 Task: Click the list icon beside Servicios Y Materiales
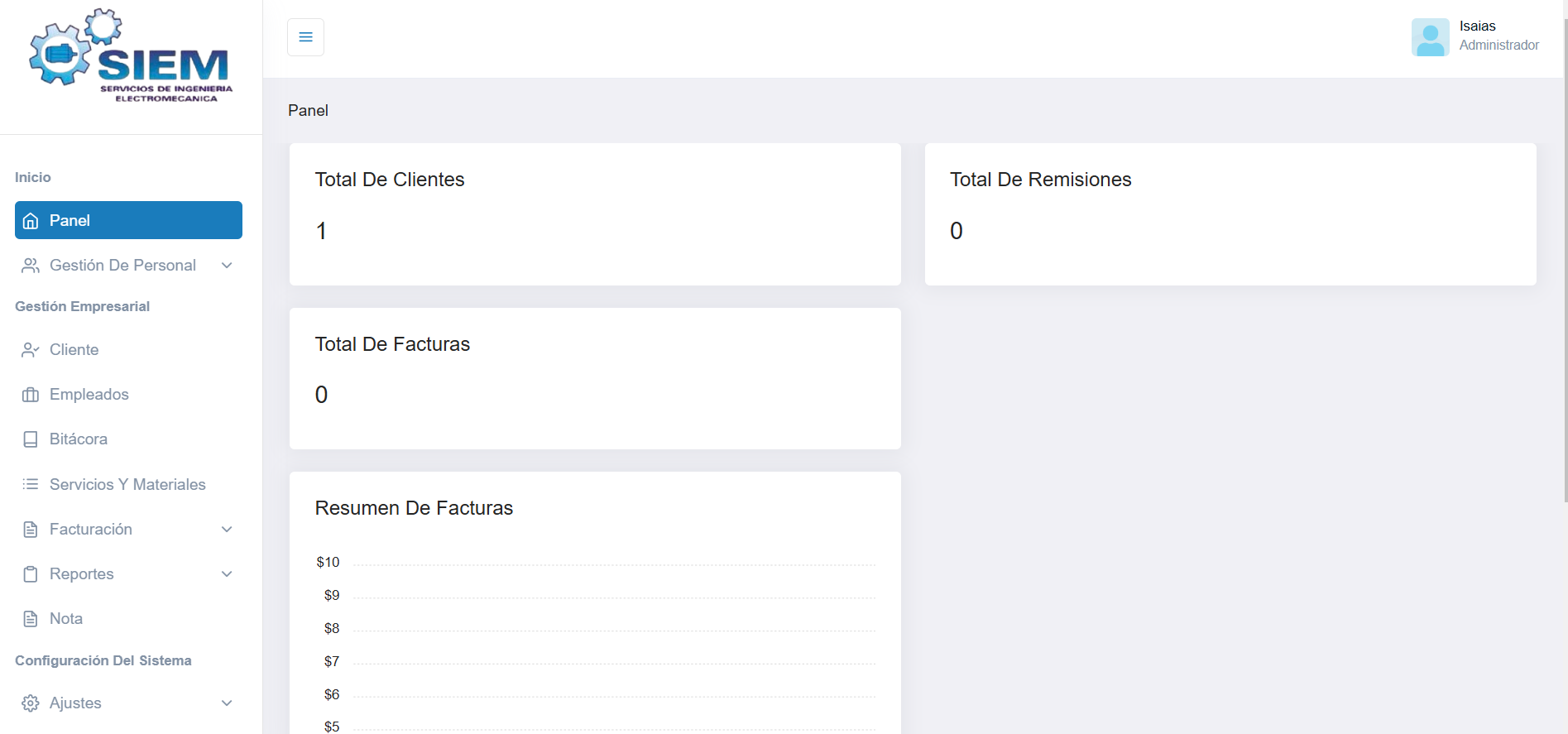[x=31, y=484]
